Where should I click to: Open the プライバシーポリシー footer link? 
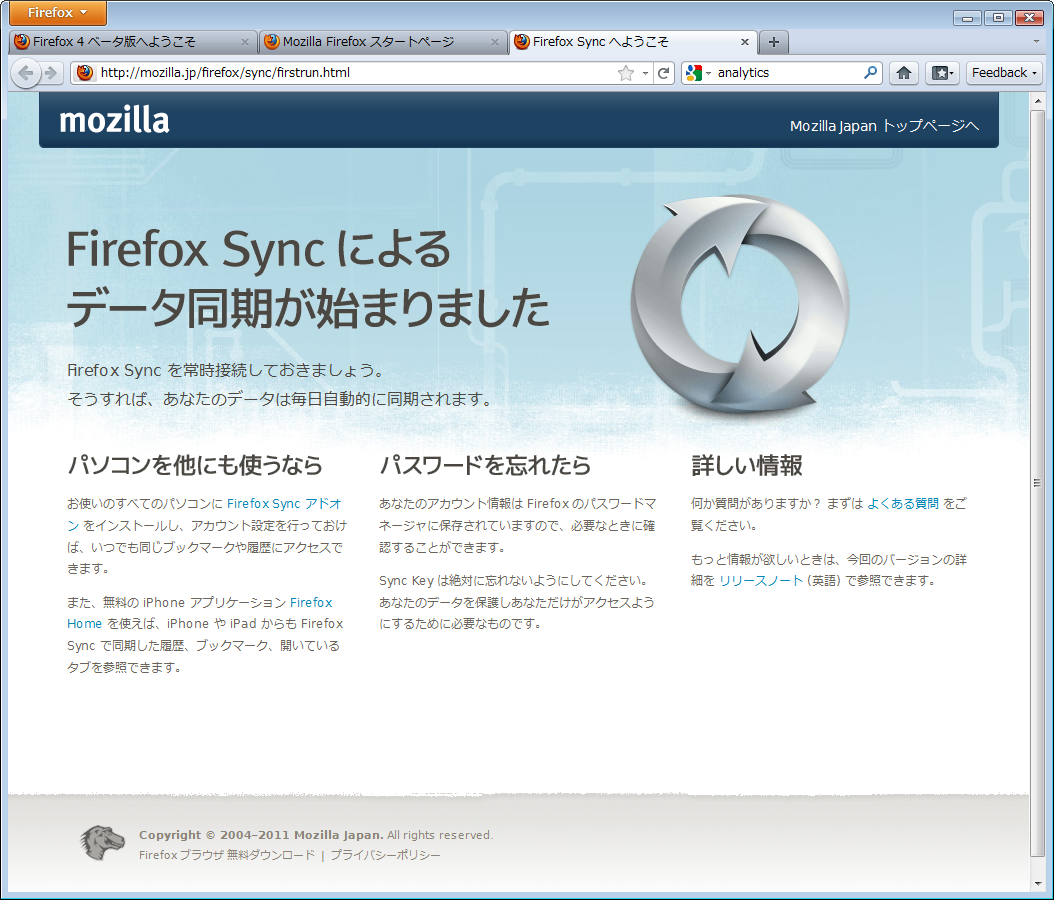coord(385,855)
